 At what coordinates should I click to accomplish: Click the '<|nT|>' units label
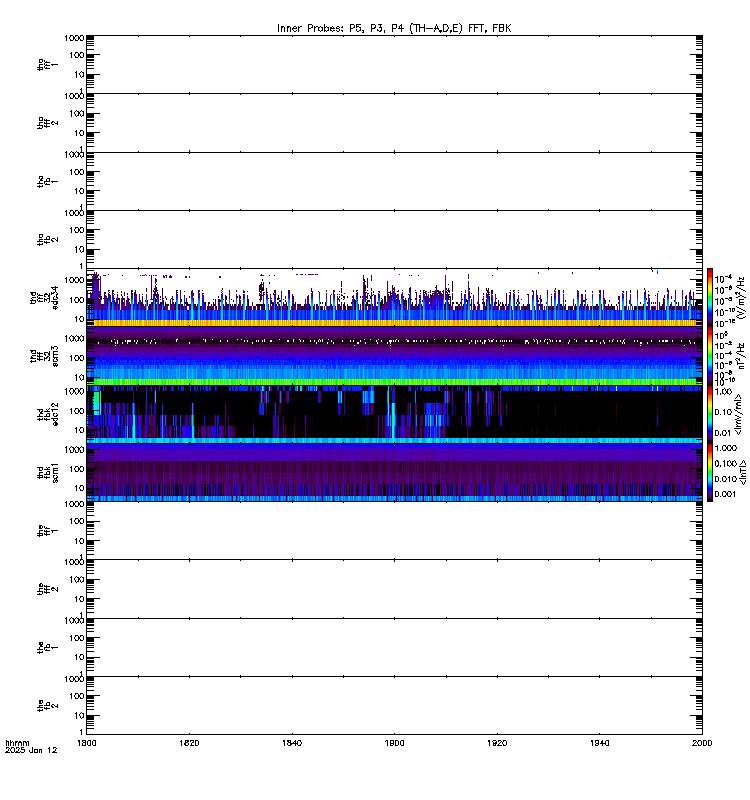(x=743, y=472)
